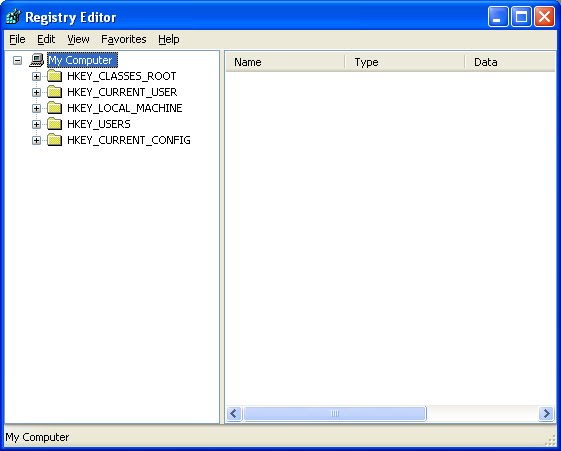Screen dimensions: 561x451
Task: Expand the HKEY_USERS key
Action: [x=36, y=124]
